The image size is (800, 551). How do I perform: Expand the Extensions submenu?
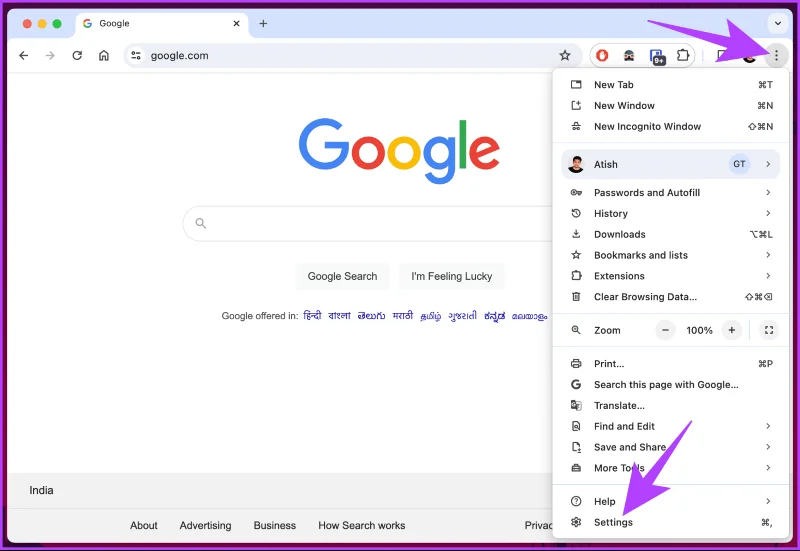tap(671, 276)
